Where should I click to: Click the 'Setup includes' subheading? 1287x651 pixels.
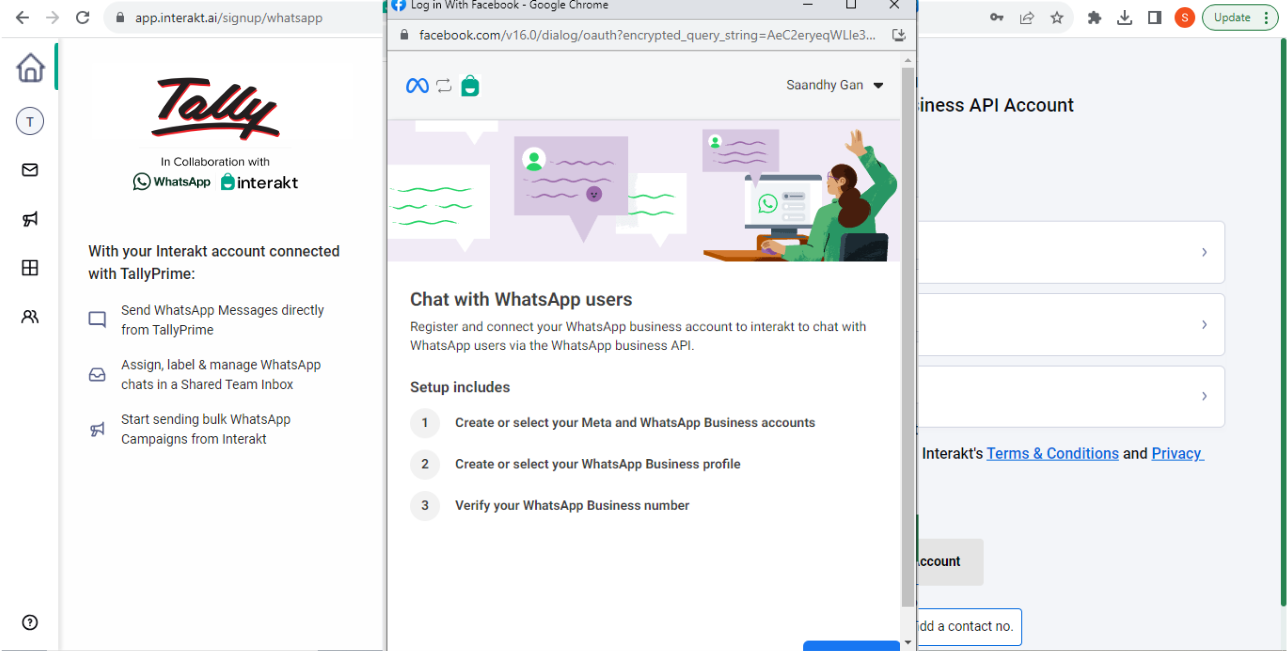pos(460,387)
